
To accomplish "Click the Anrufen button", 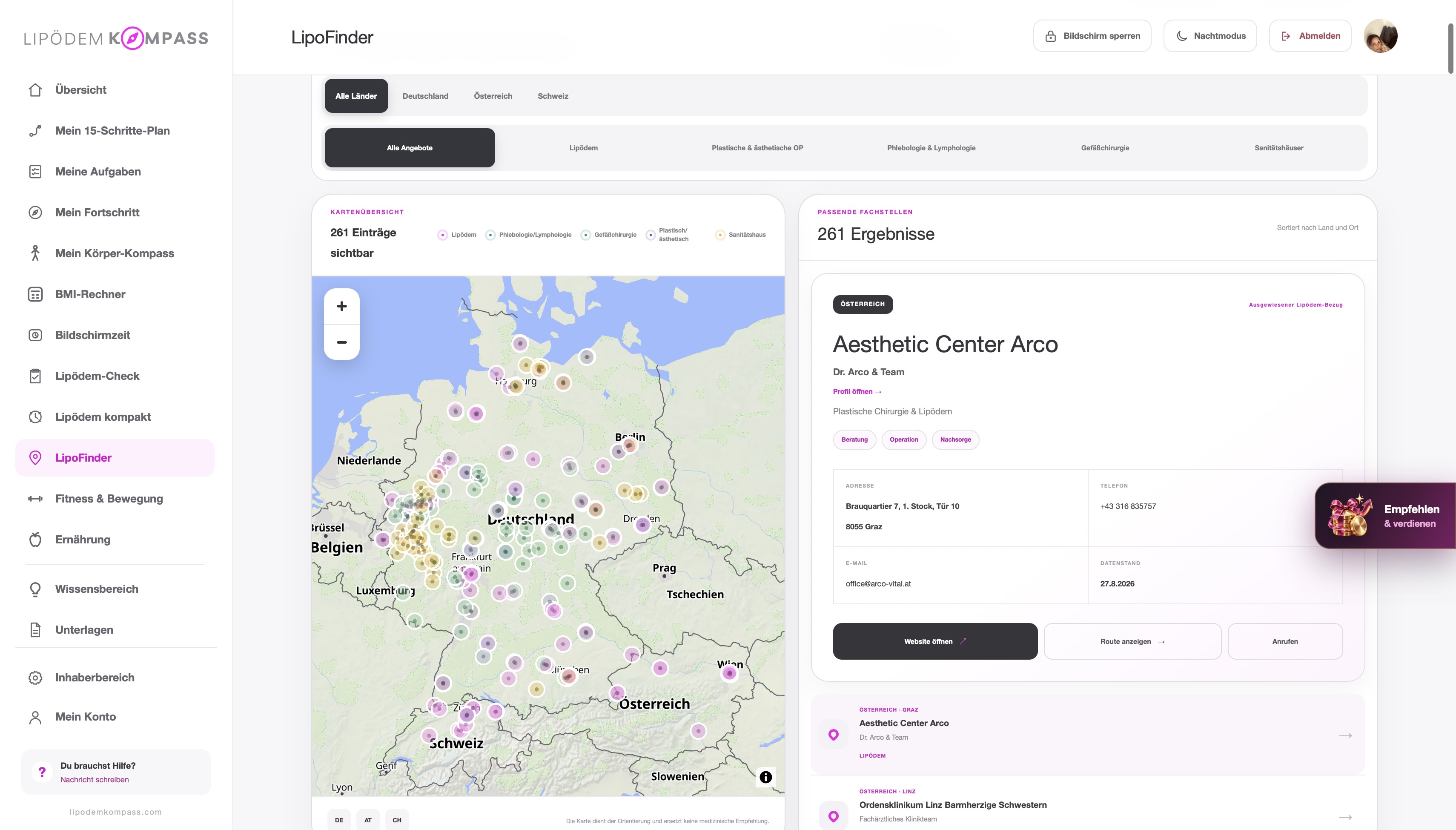I will pos(1285,641).
